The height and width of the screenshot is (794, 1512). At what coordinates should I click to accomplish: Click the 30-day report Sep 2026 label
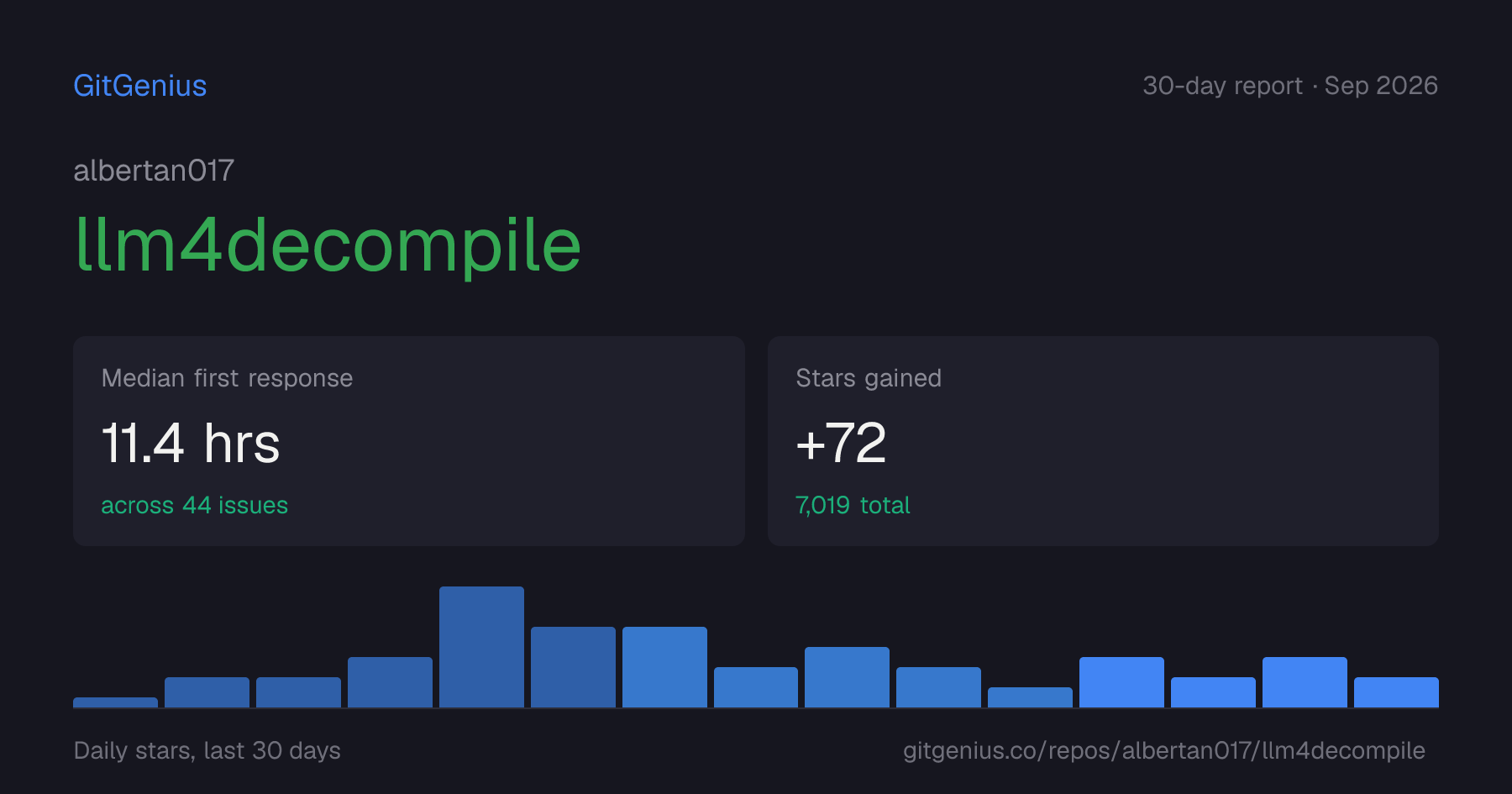[1290, 86]
